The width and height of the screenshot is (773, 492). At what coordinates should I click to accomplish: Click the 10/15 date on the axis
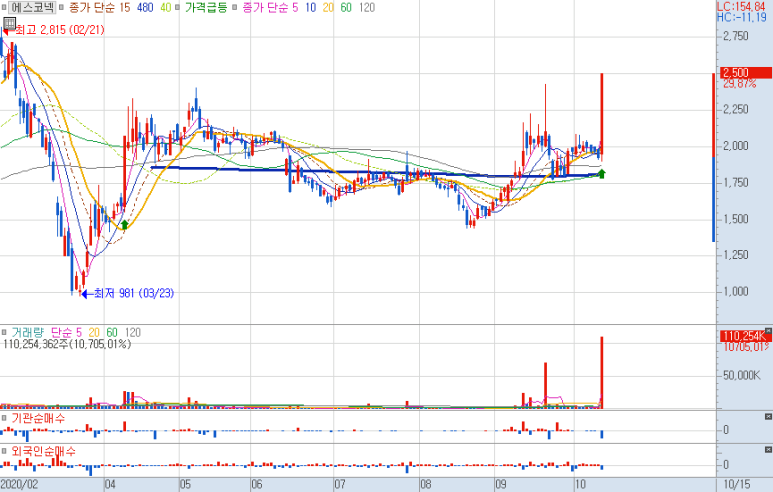737,484
